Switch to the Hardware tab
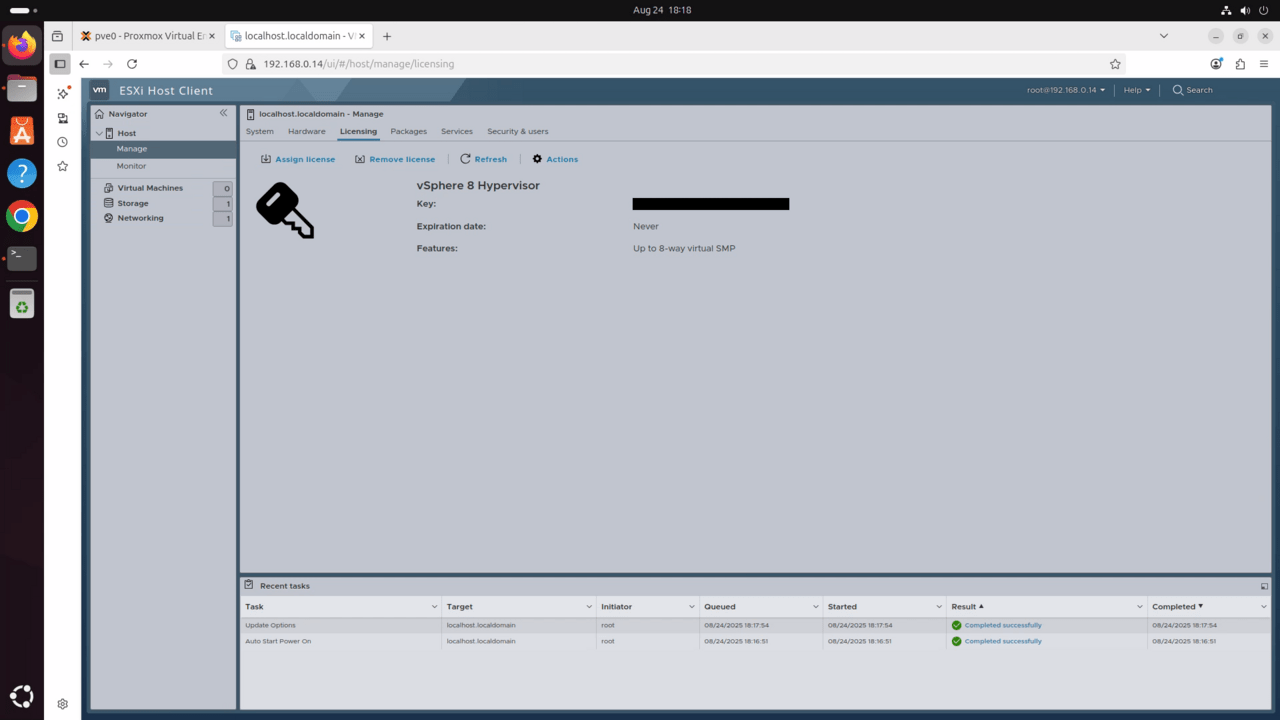This screenshot has height=720, width=1280. click(x=307, y=131)
